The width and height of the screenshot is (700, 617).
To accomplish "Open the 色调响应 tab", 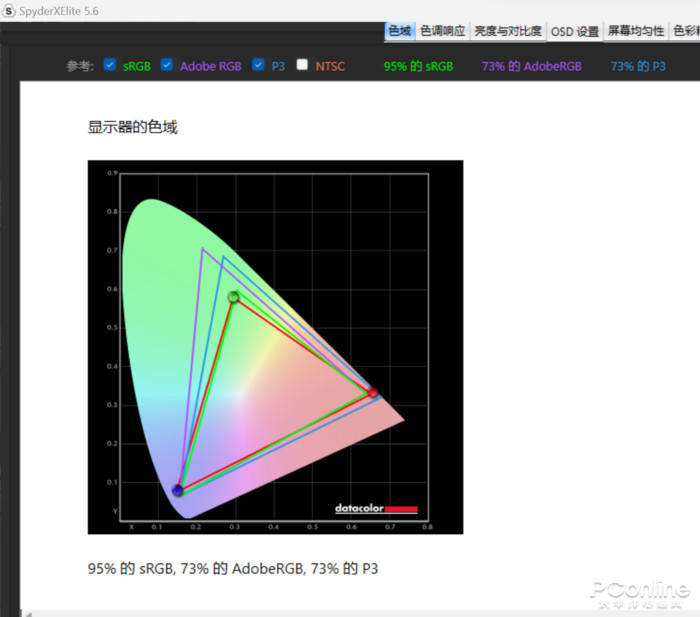I will point(442,31).
